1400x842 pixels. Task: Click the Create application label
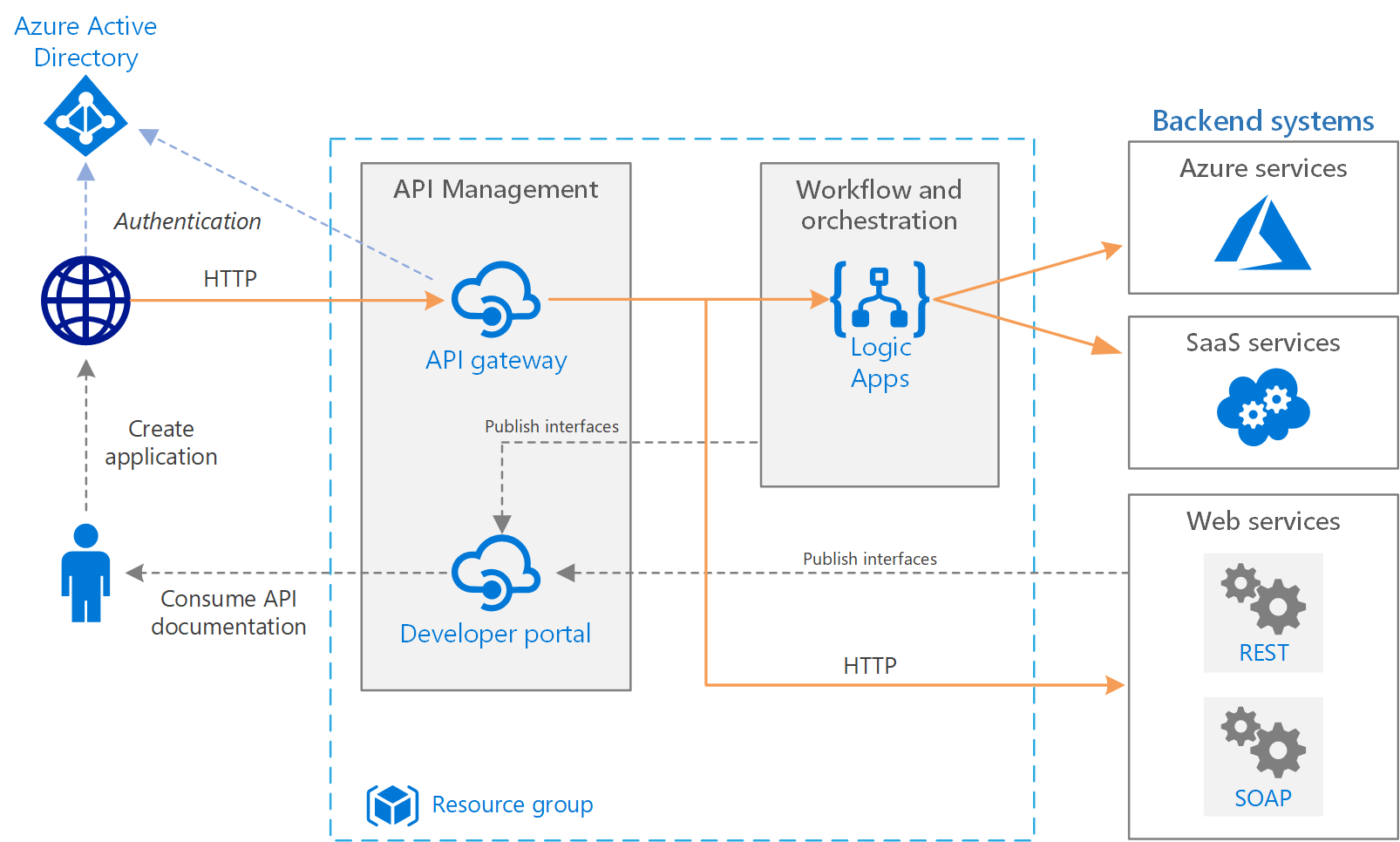pyautogui.click(x=160, y=442)
